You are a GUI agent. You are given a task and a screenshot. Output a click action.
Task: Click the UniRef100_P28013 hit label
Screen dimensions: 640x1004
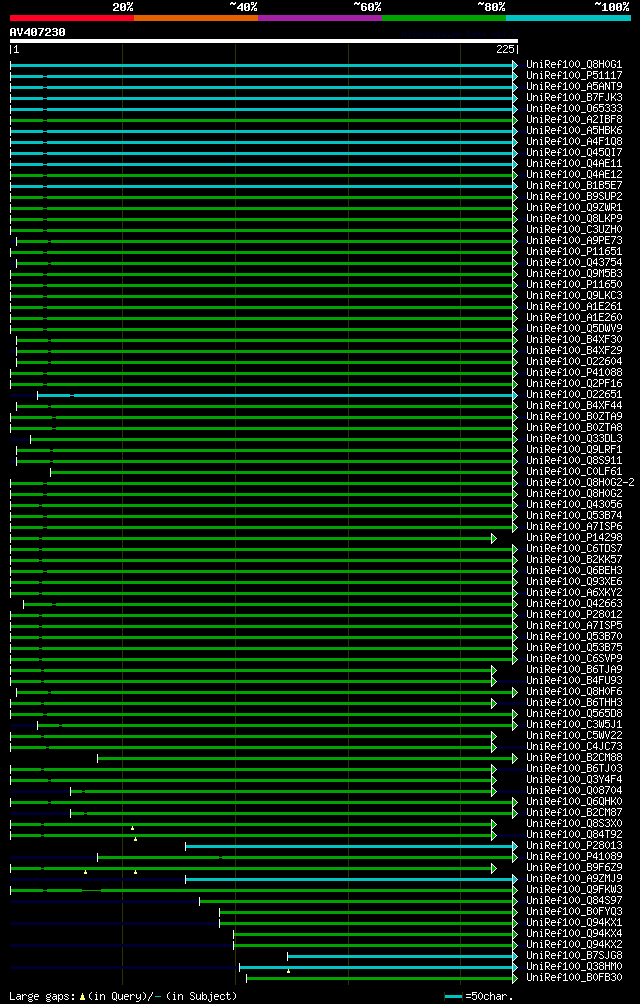pos(573,846)
